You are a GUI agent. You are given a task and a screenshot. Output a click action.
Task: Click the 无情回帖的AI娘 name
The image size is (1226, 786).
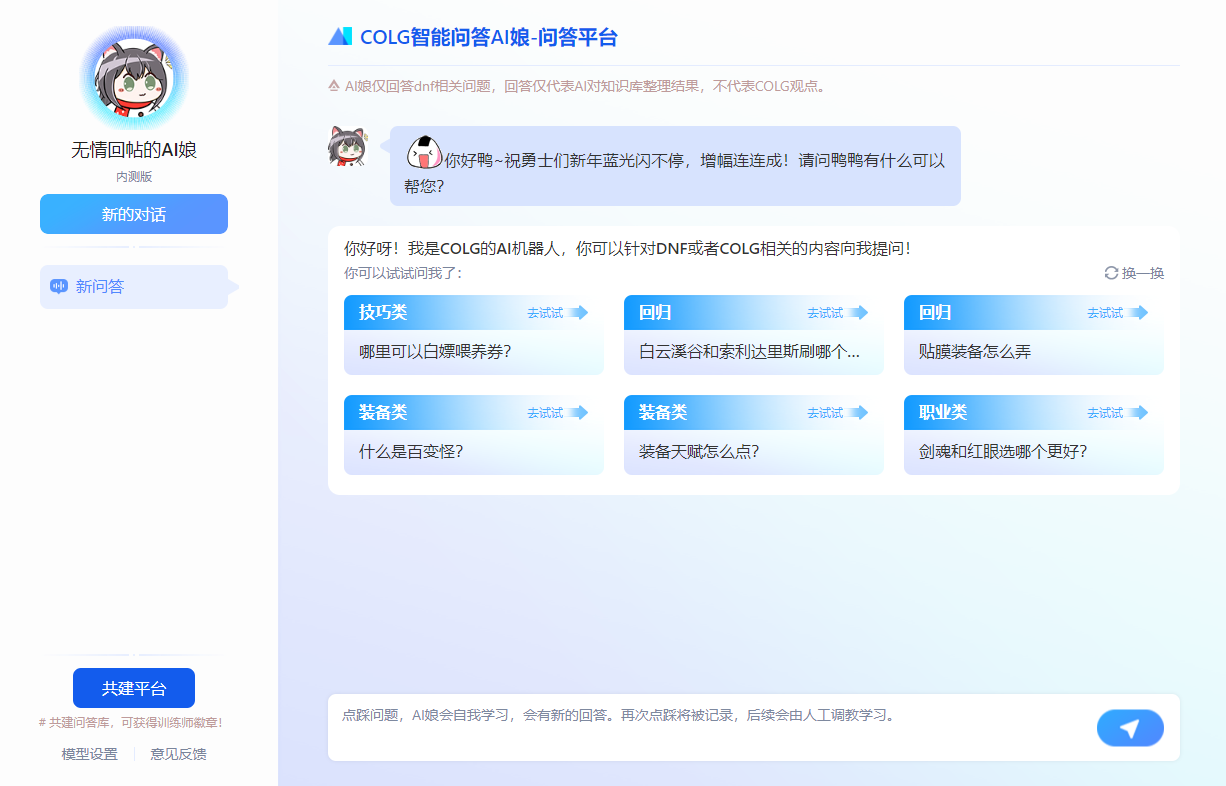[134, 150]
